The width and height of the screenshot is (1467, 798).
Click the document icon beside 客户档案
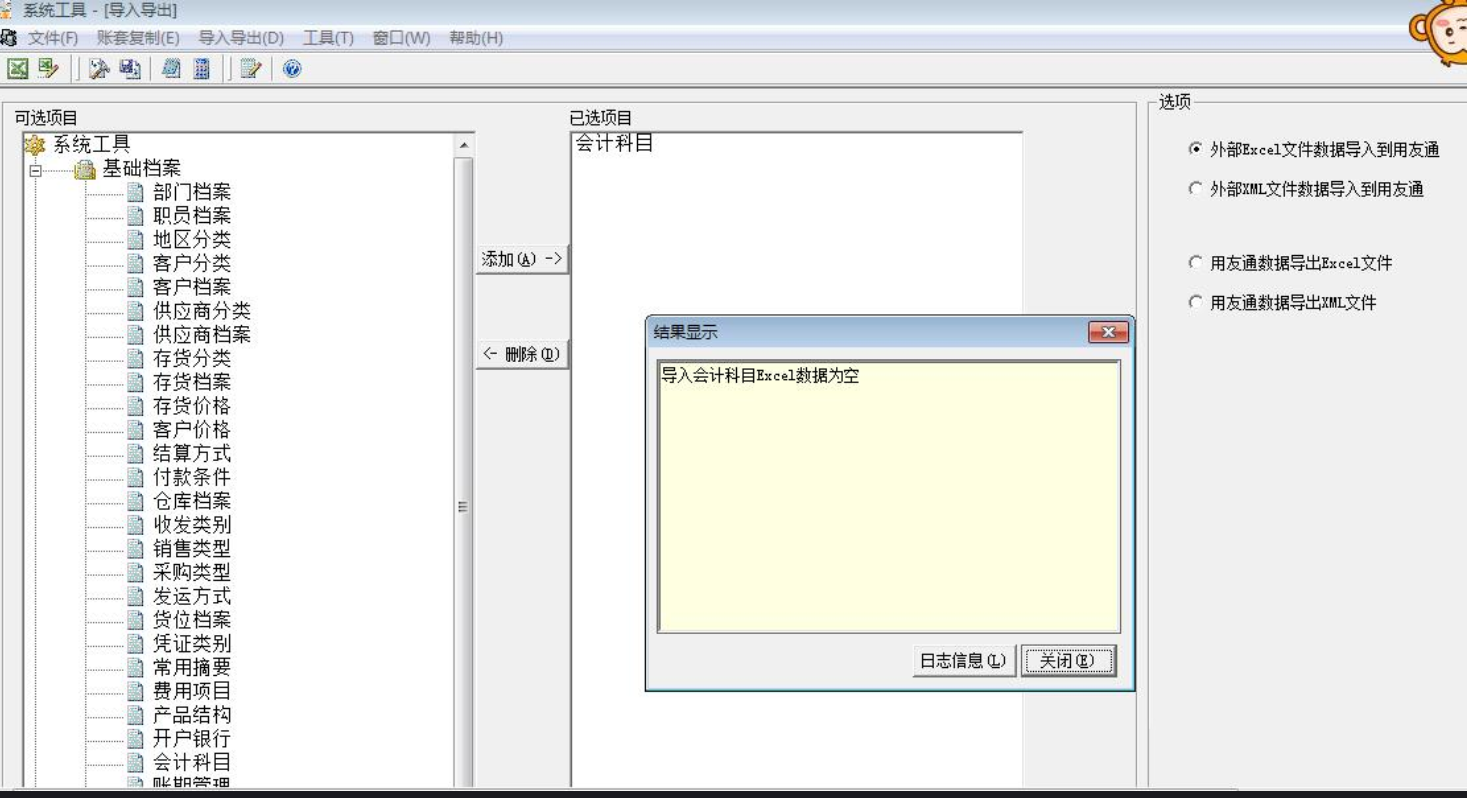coord(136,287)
